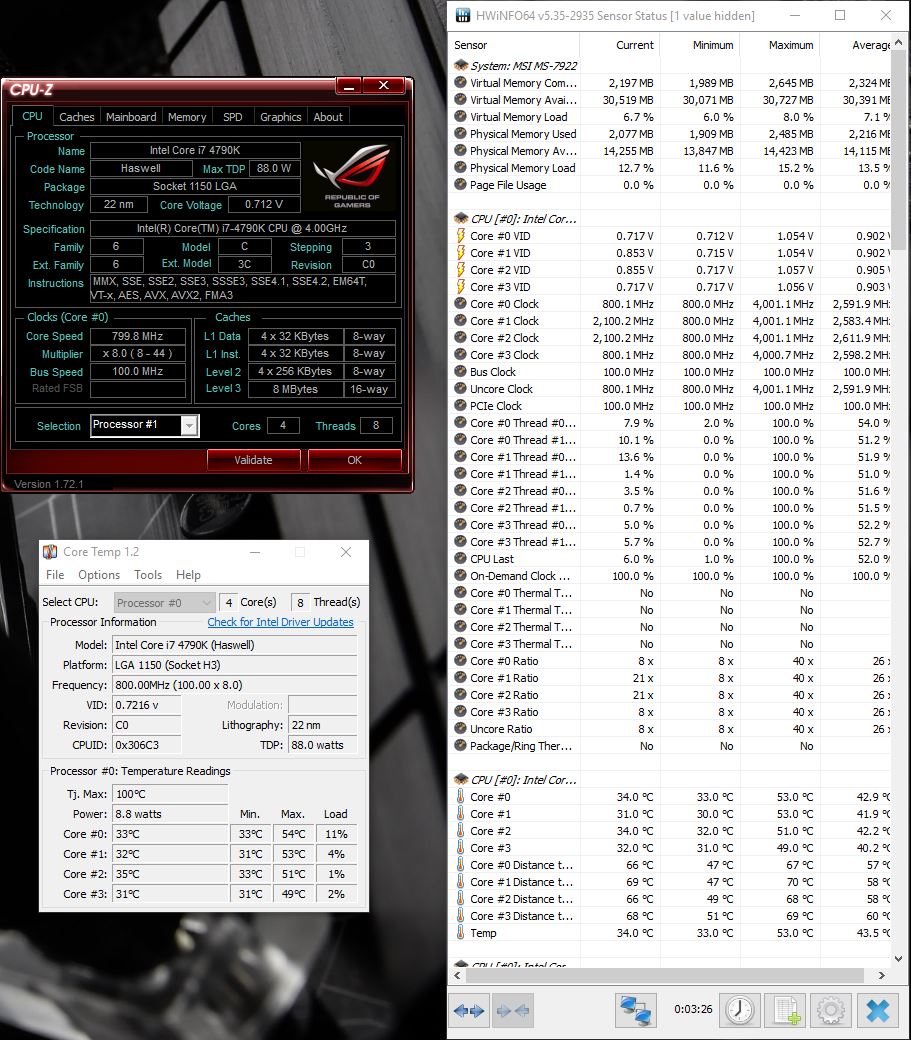Click the Core #2 Distance thermometer icon
The image size is (911, 1040).
pos(460,899)
